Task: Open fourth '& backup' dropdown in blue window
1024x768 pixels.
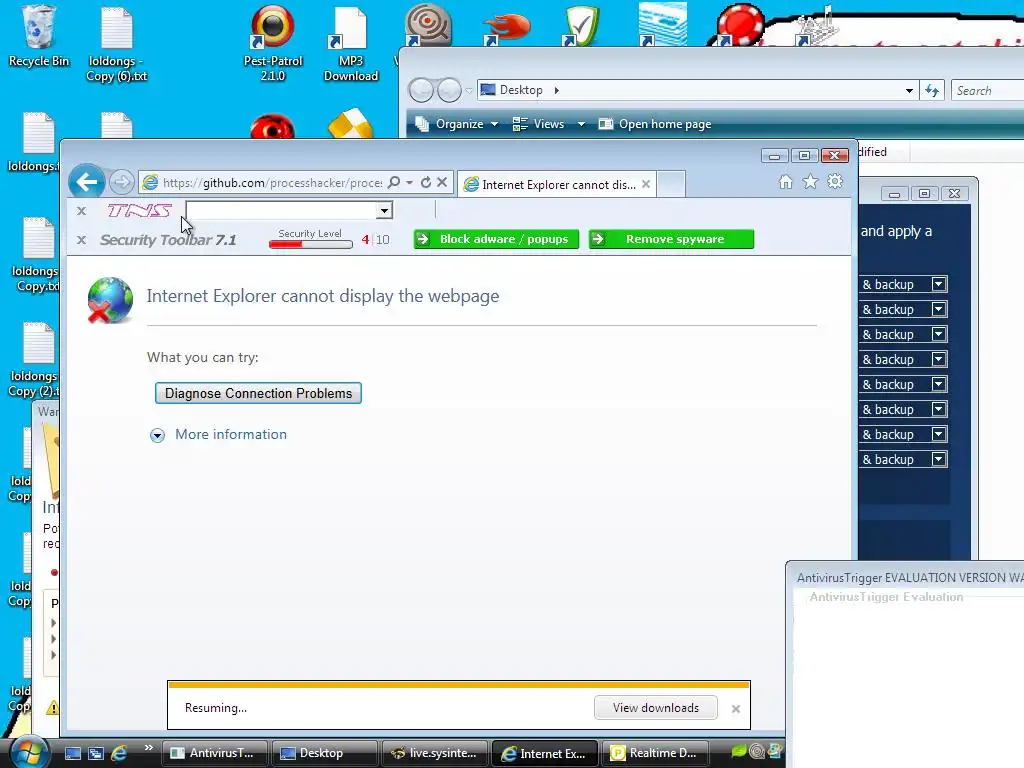Action: coord(939,359)
